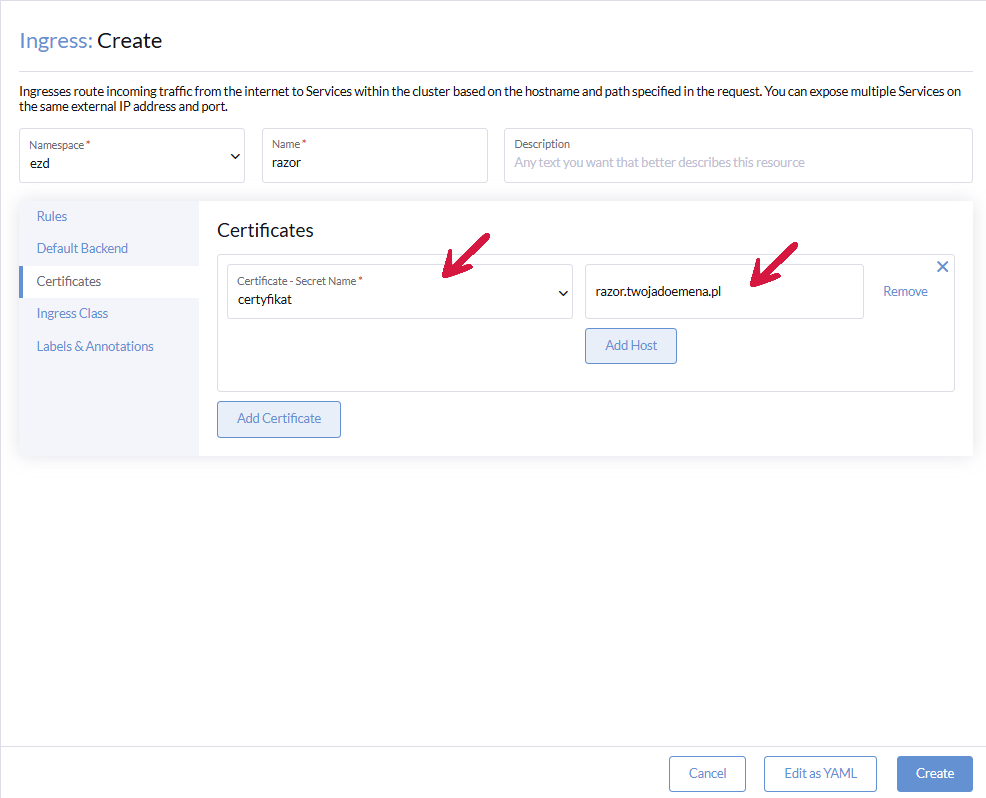Open the Default Backend tab
This screenshot has height=798, width=986.
pyautogui.click(x=82, y=248)
